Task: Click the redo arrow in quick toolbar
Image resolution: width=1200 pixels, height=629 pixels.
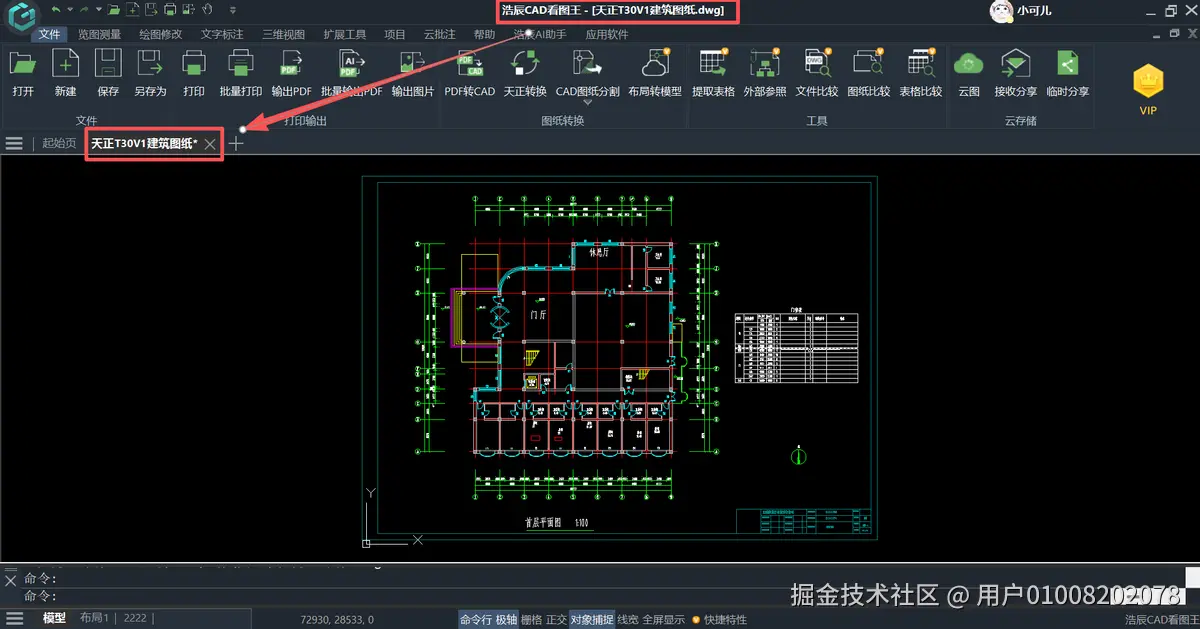Action: pyautogui.click(x=85, y=10)
